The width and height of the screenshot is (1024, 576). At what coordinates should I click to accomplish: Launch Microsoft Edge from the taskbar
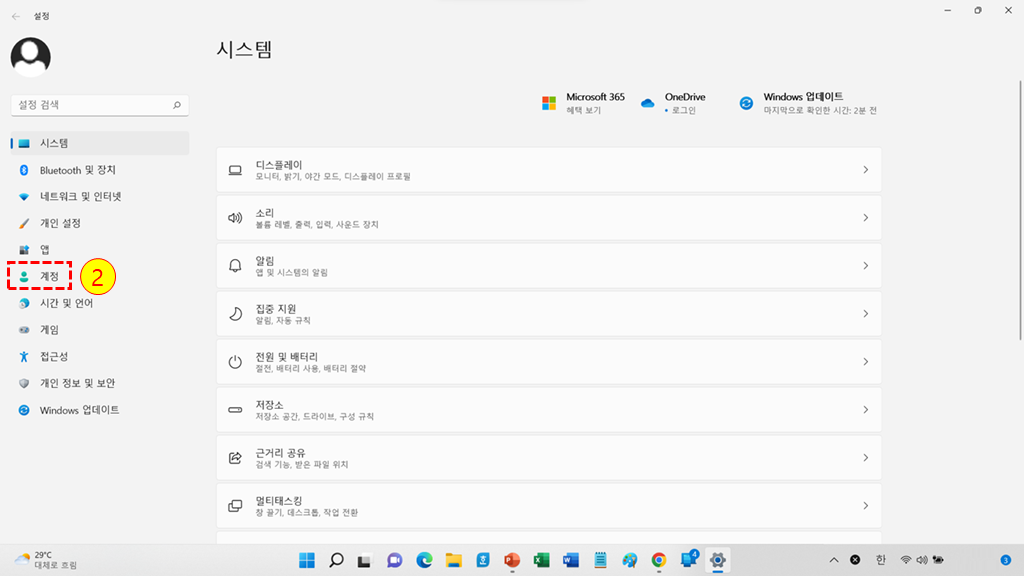coord(424,560)
